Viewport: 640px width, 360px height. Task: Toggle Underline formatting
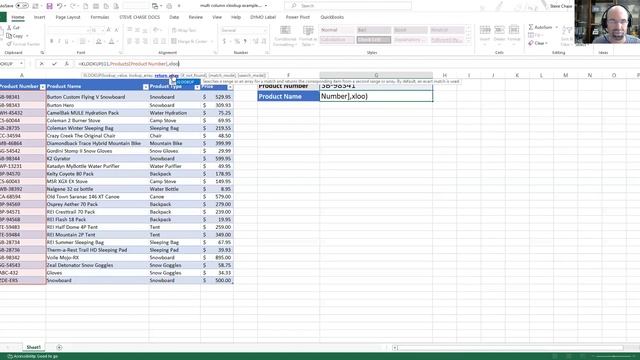[x=67, y=41]
